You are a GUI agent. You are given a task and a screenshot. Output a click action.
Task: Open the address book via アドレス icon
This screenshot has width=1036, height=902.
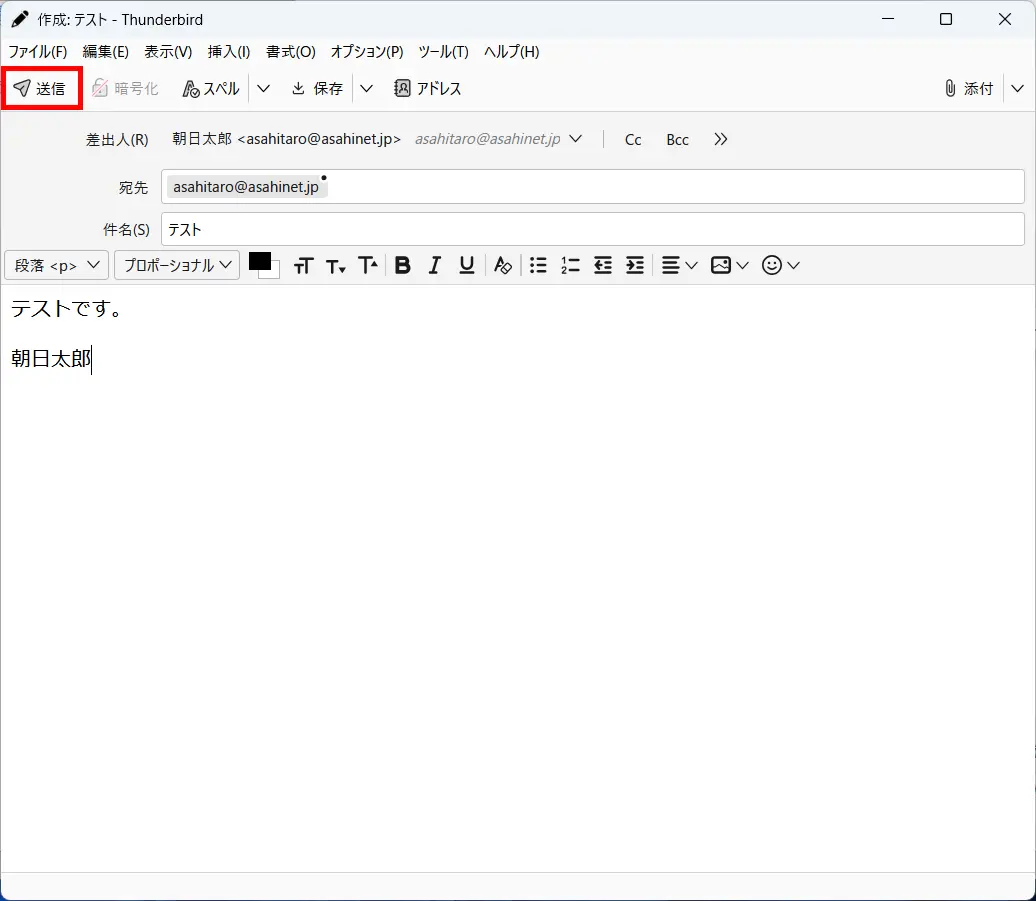point(428,88)
